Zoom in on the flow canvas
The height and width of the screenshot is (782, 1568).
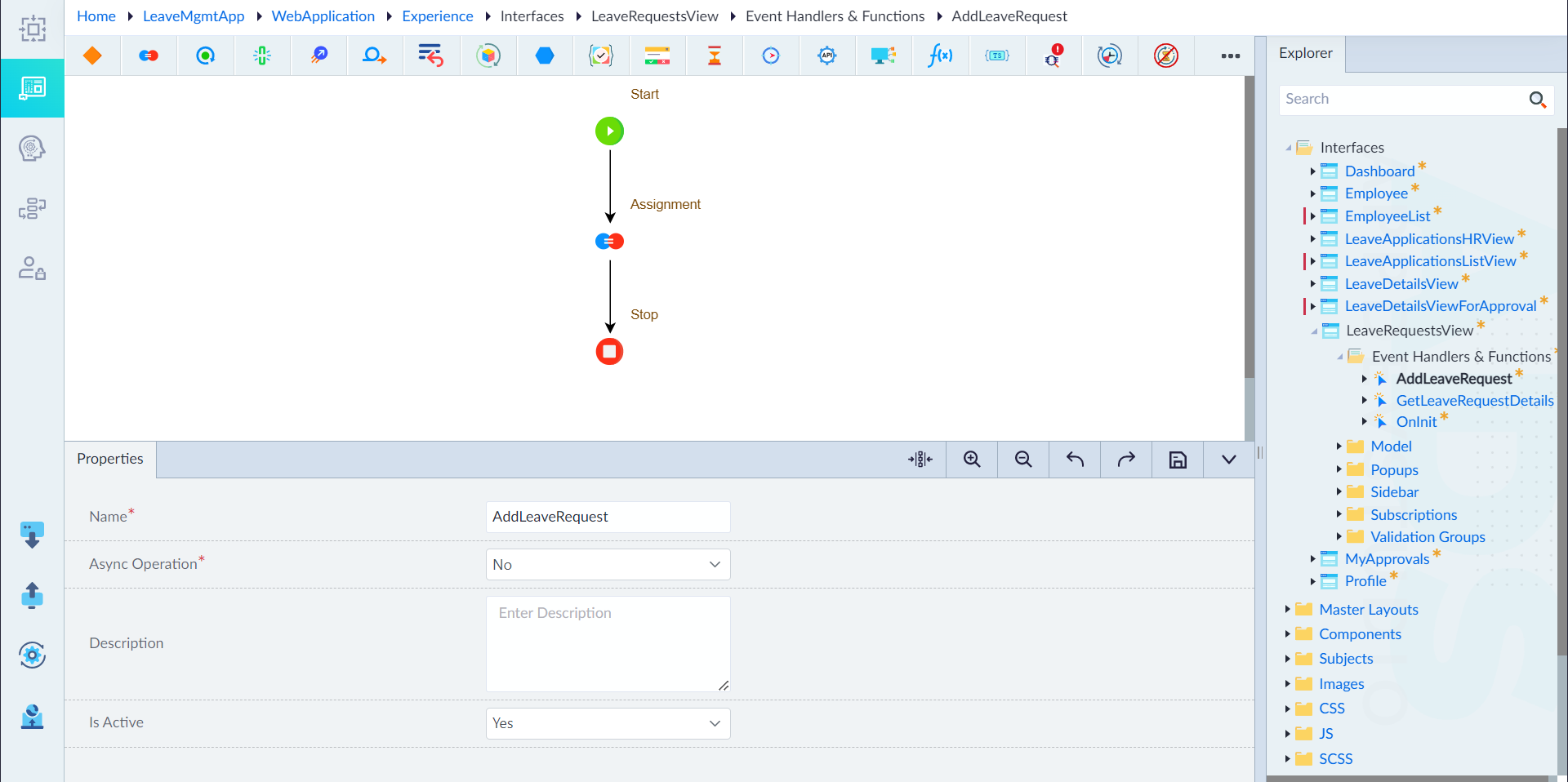point(972,460)
